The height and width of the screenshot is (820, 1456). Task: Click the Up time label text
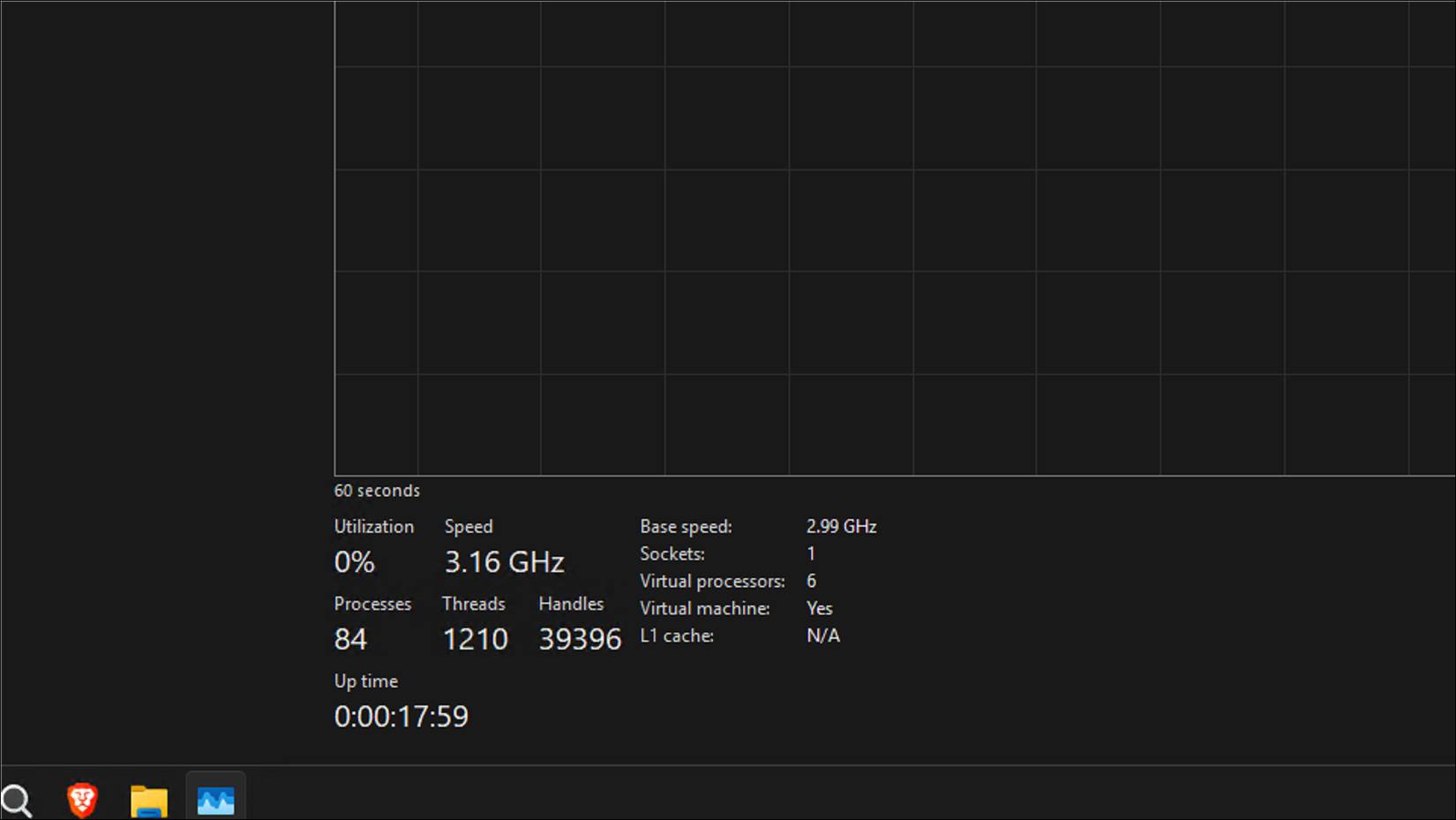tap(364, 681)
